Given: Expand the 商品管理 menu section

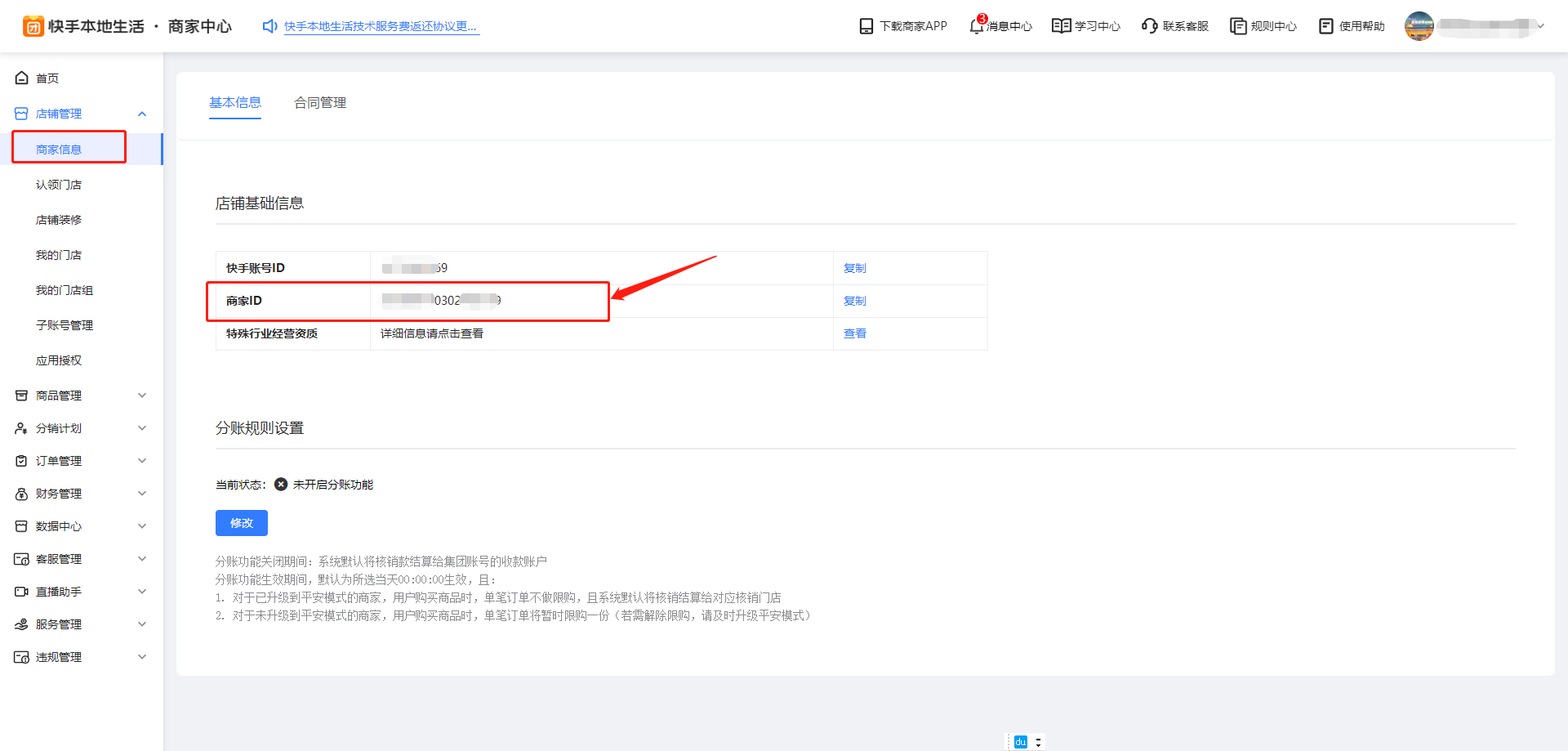Looking at the screenshot, I should [x=142, y=396].
